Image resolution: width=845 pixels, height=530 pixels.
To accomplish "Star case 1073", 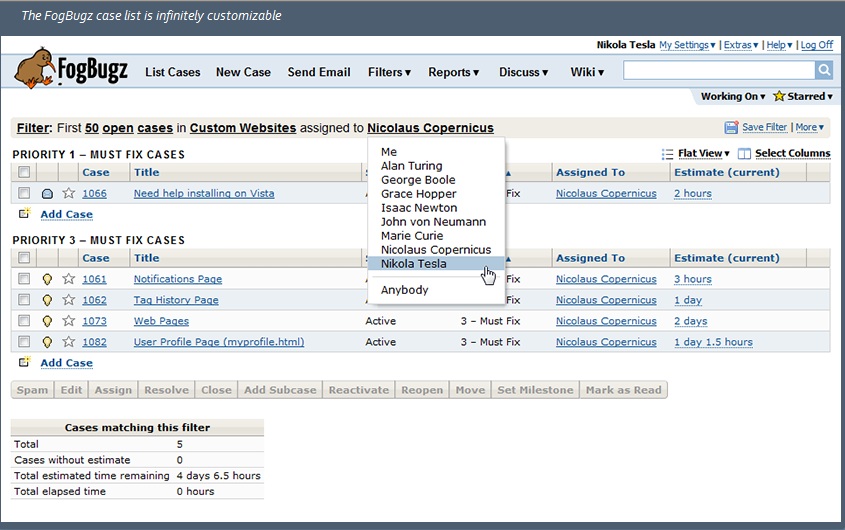I will tap(68, 321).
